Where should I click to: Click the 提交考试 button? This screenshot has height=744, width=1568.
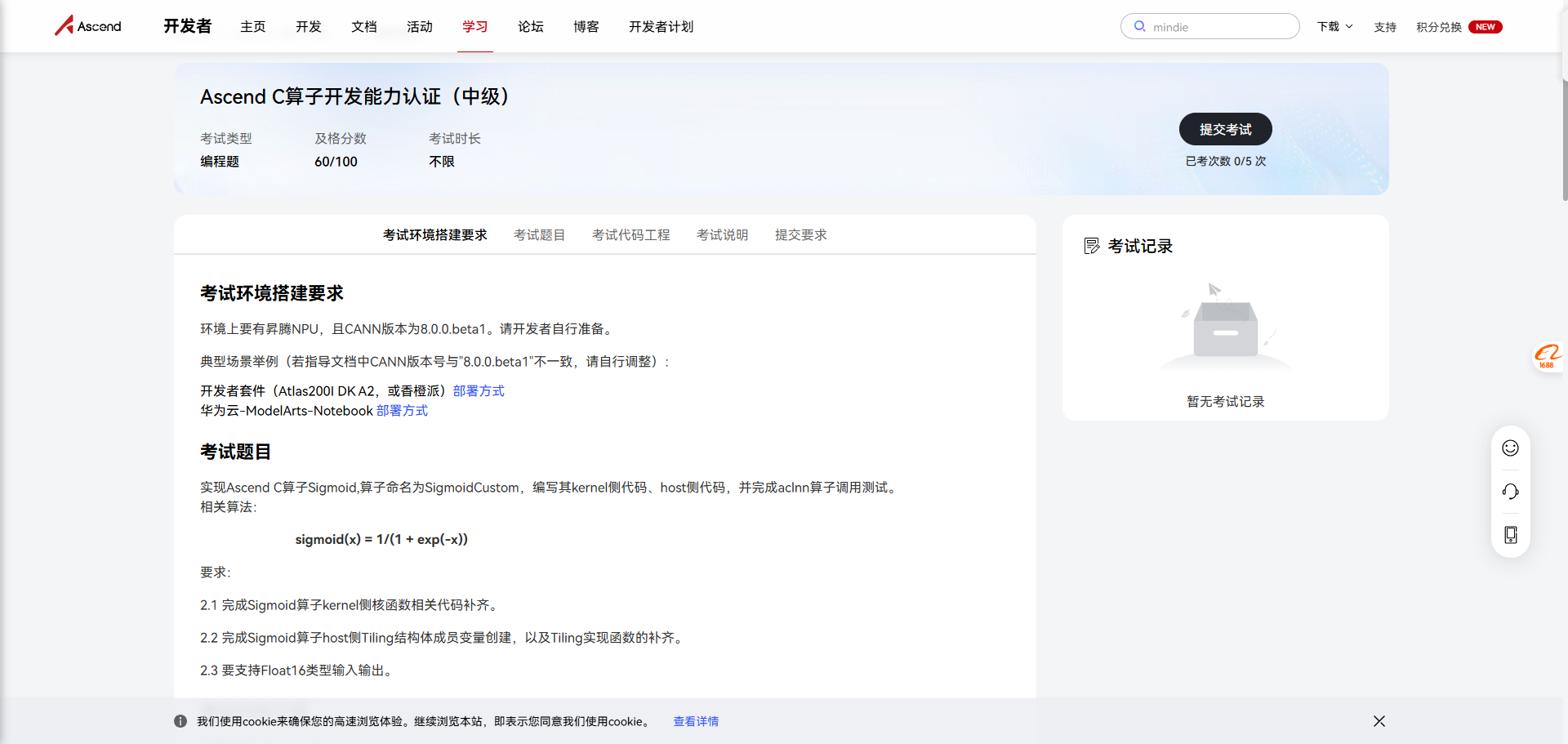pyautogui.click(x=1225, y=129)
